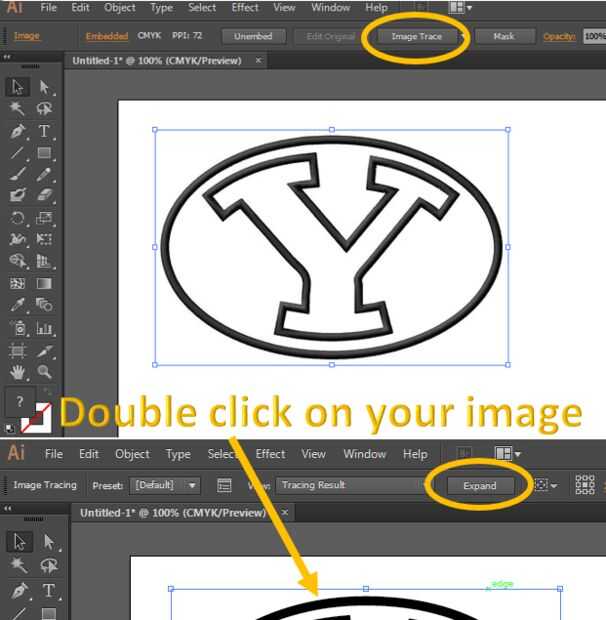
Task: Activate the Type tool in upper window
Action: coord(44,131)
